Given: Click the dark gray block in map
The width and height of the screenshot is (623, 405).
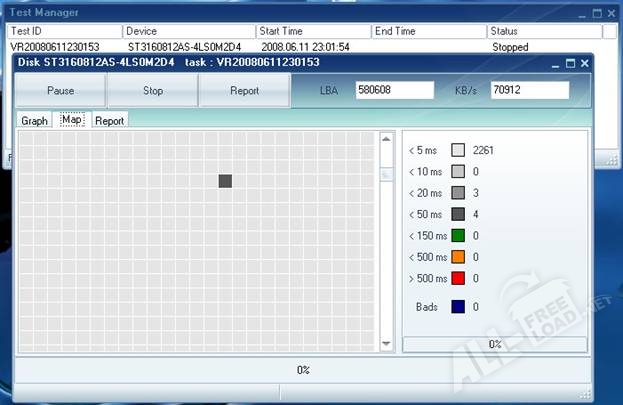Looking at the screenshot, I should tap(226, 181).
